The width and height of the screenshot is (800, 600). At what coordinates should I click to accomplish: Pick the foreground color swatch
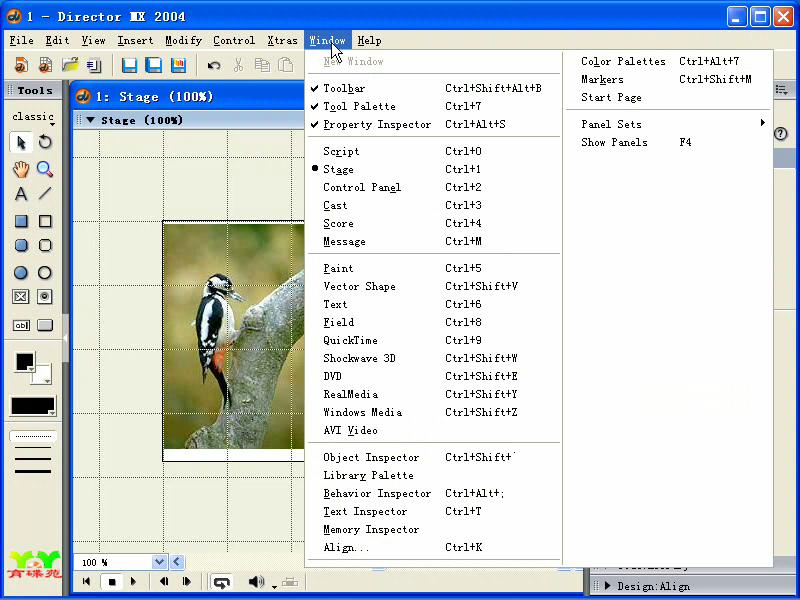pos(25,362)
